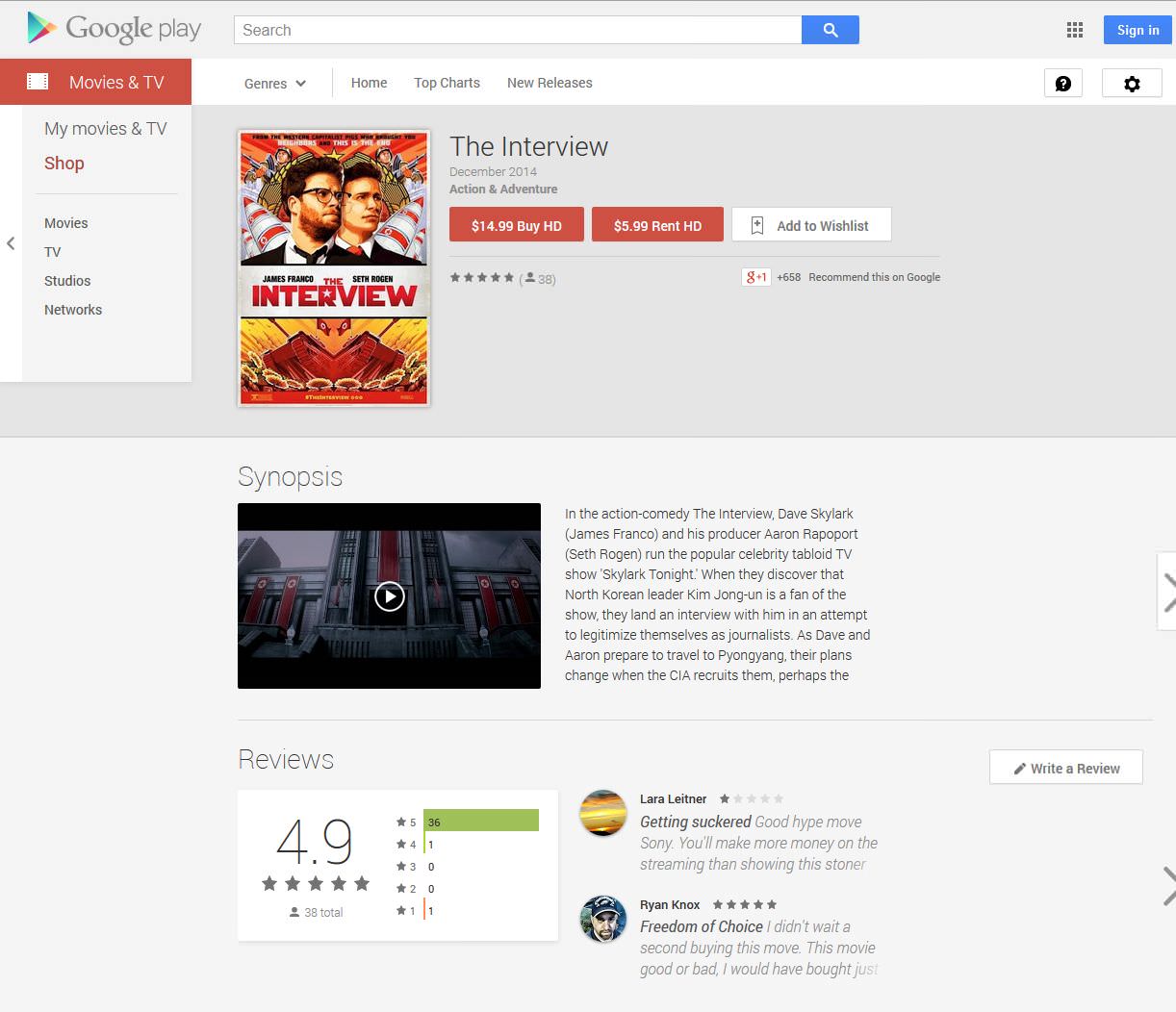Open the help question mark button
This screenshot has width=1176, height=1012.
1063,84
